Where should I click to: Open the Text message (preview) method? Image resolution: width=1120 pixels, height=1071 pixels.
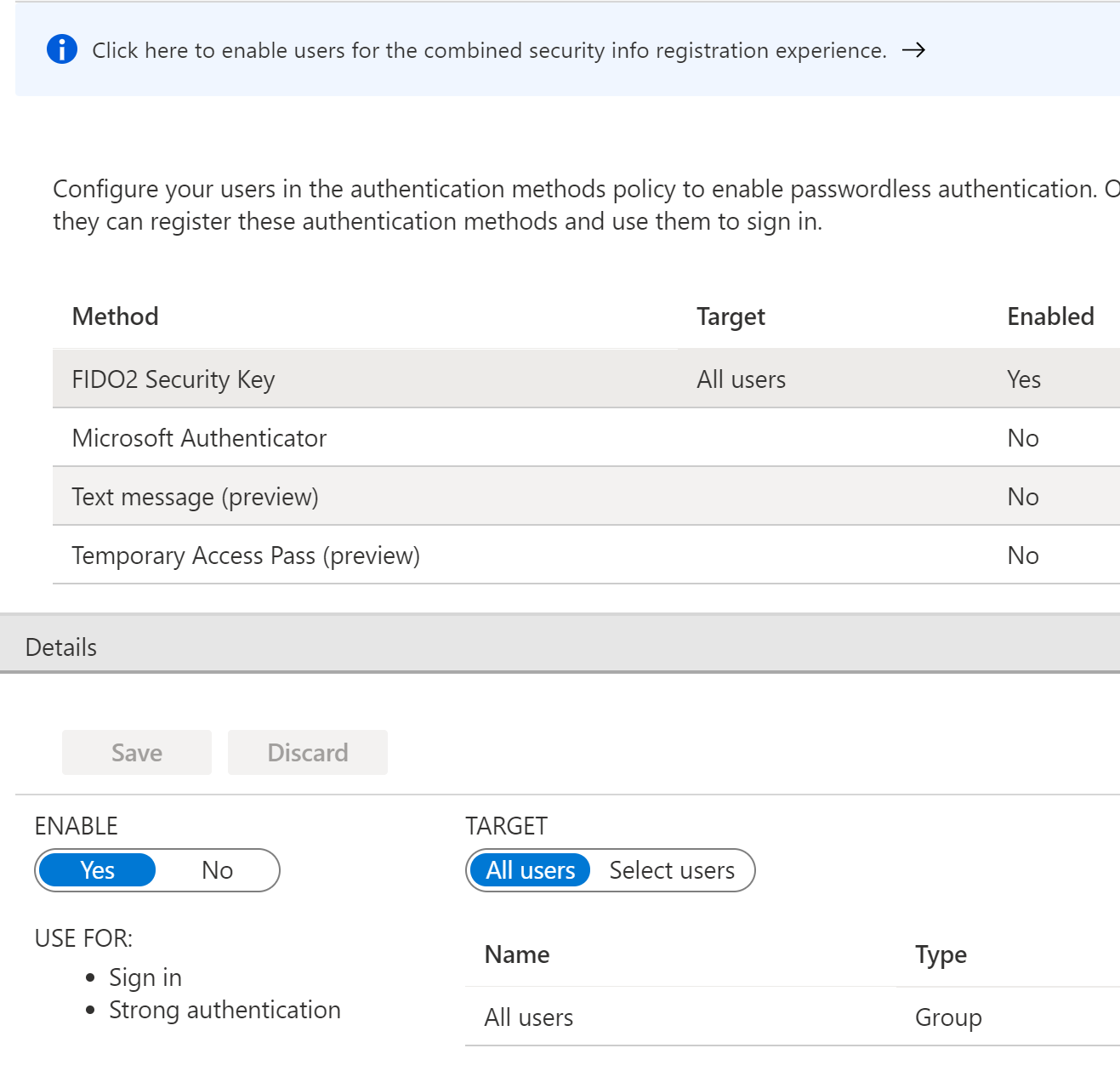point(195,497)
